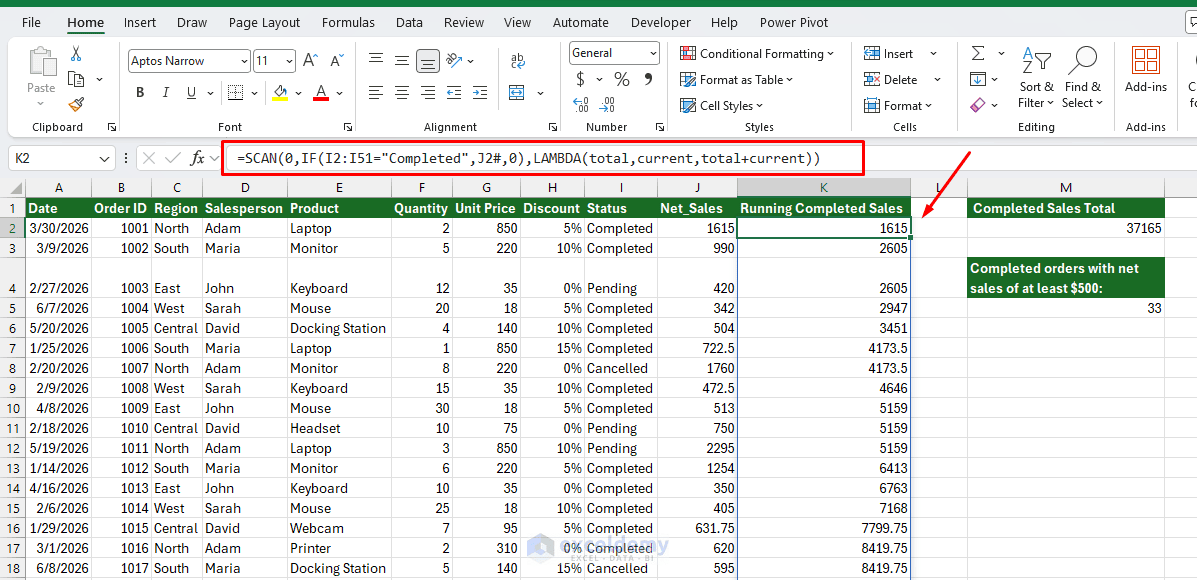Switch to the Power Pivot tab
The height and width of the screenshot is (580, 1197).
point(794,22)
